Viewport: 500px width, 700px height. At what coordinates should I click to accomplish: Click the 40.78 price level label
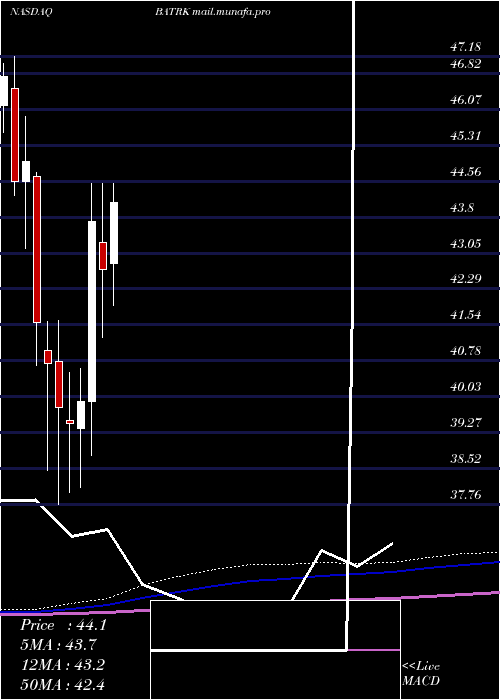[x=466, y=350]
